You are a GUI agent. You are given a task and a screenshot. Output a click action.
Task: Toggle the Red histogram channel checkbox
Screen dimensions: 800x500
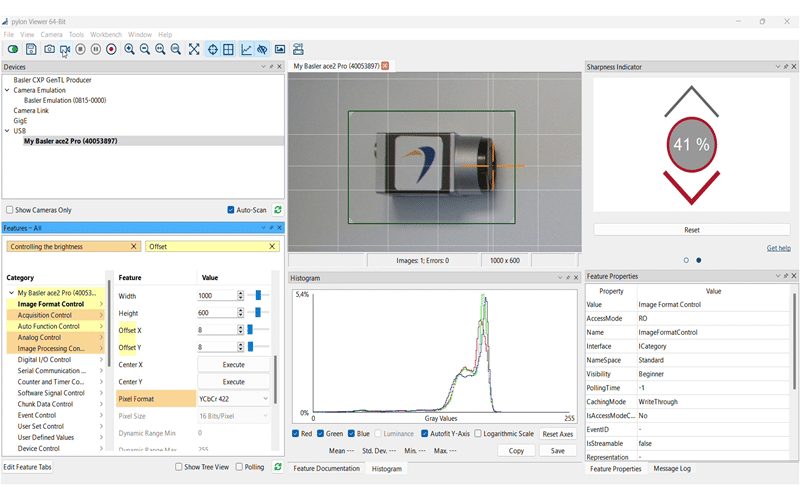click(x=295, y=434)
